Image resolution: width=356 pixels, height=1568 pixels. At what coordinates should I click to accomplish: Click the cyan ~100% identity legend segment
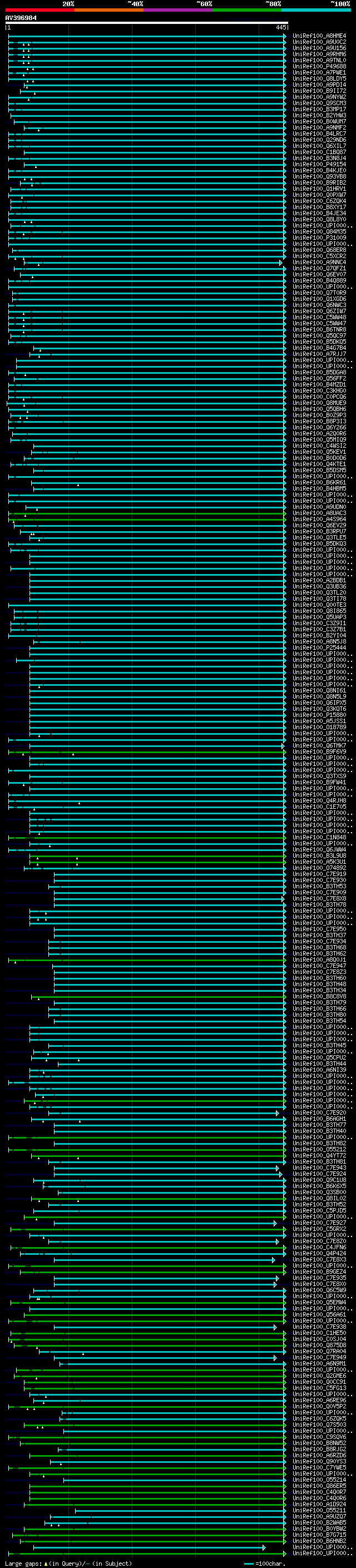click(317, 10)
